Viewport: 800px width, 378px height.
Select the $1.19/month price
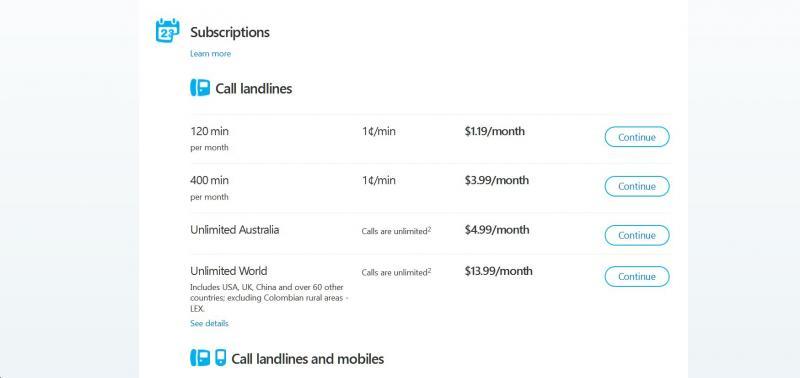pyautogui.click(x=494, y=131)
